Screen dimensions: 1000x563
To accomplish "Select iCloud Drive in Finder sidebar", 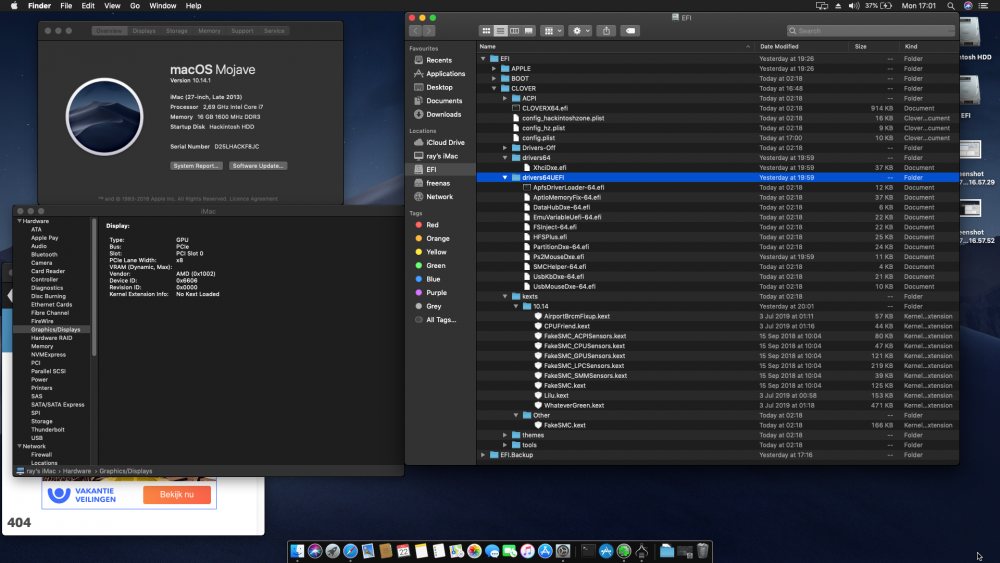I will (445, 143).
